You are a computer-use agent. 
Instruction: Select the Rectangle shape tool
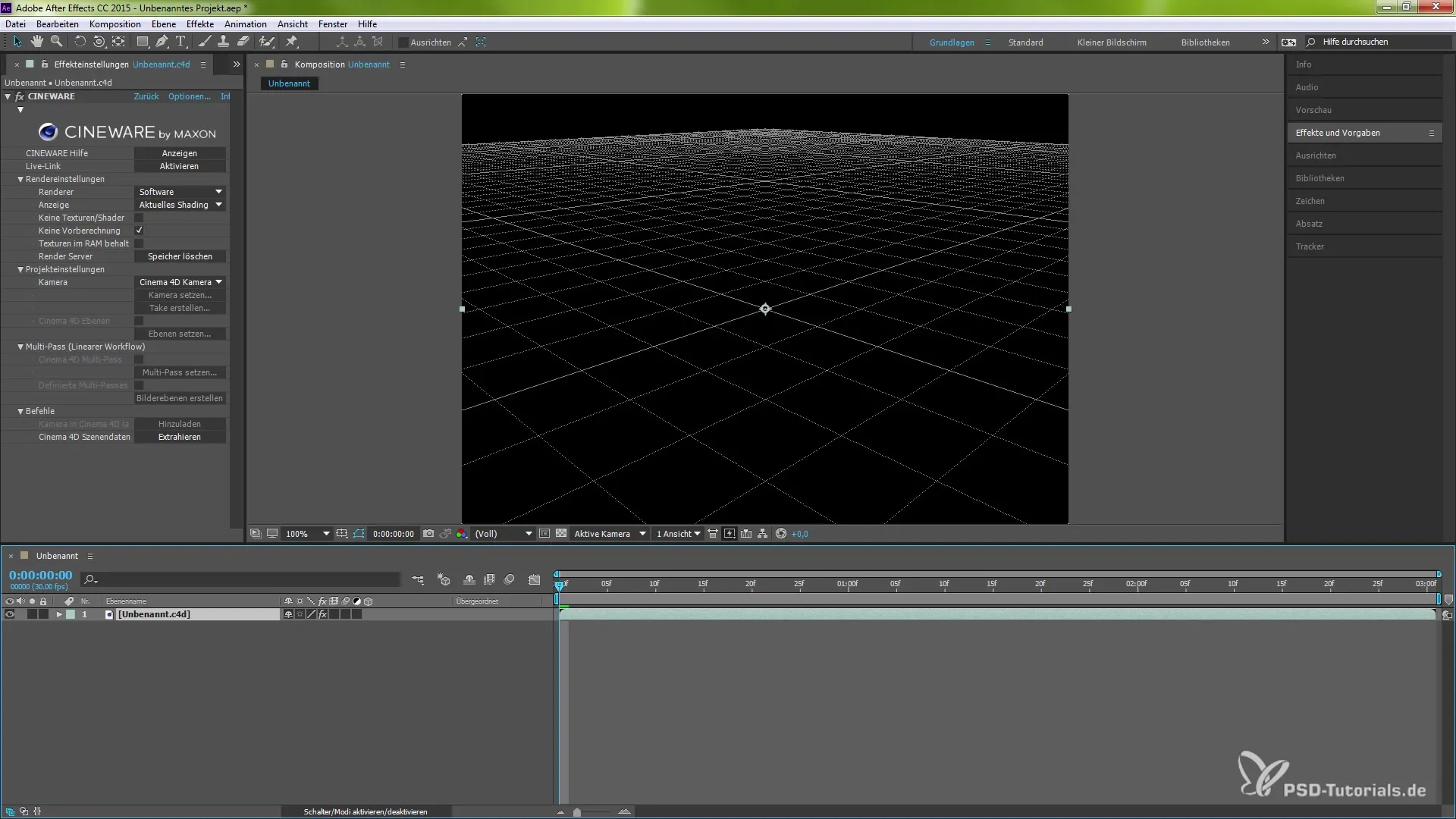tap(142, 42)
